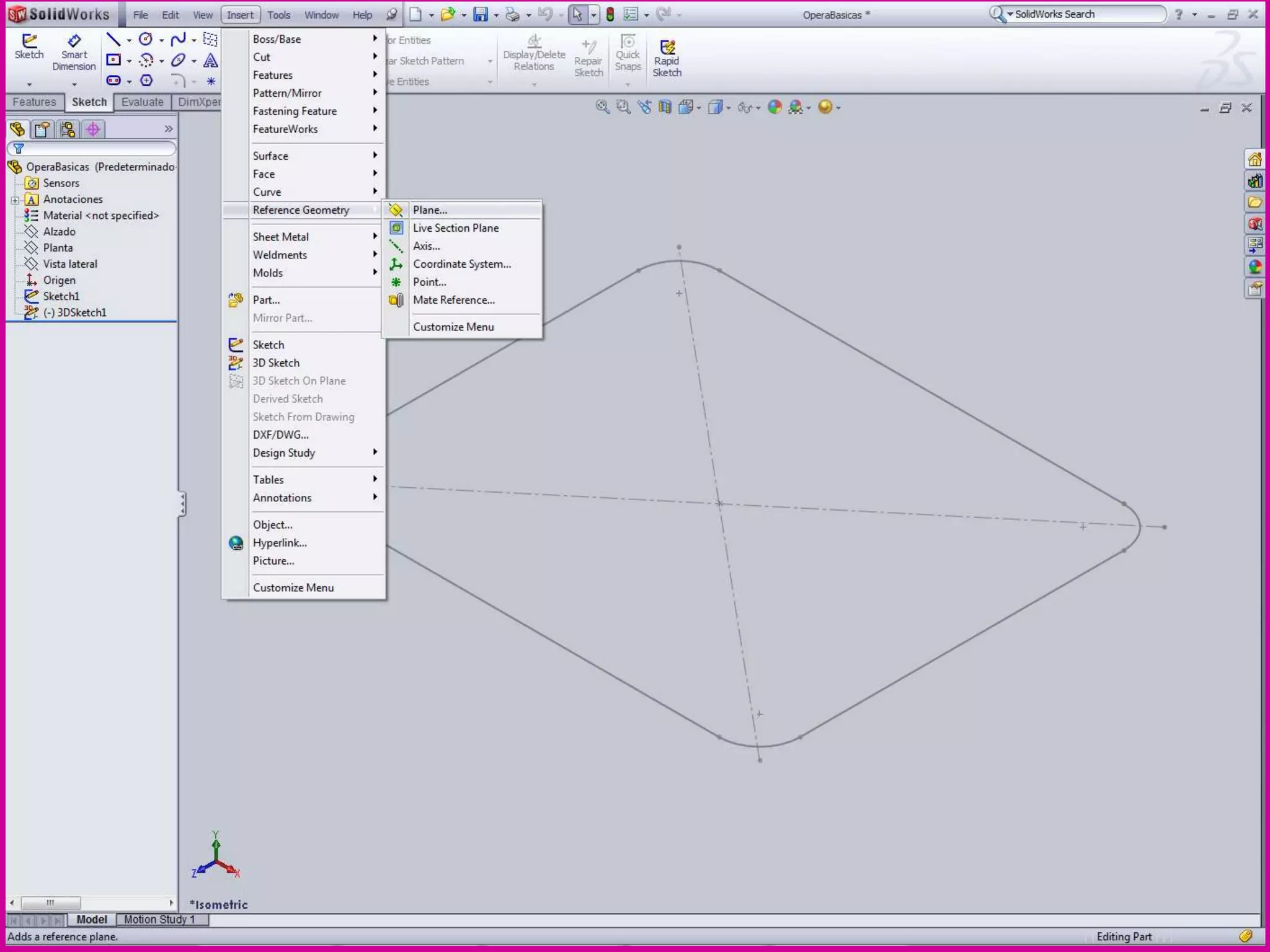Viewport: 1270px width, 952px height.
Task: Choose Plane... from Reference Geometry submenu
Action: point(430,210)
